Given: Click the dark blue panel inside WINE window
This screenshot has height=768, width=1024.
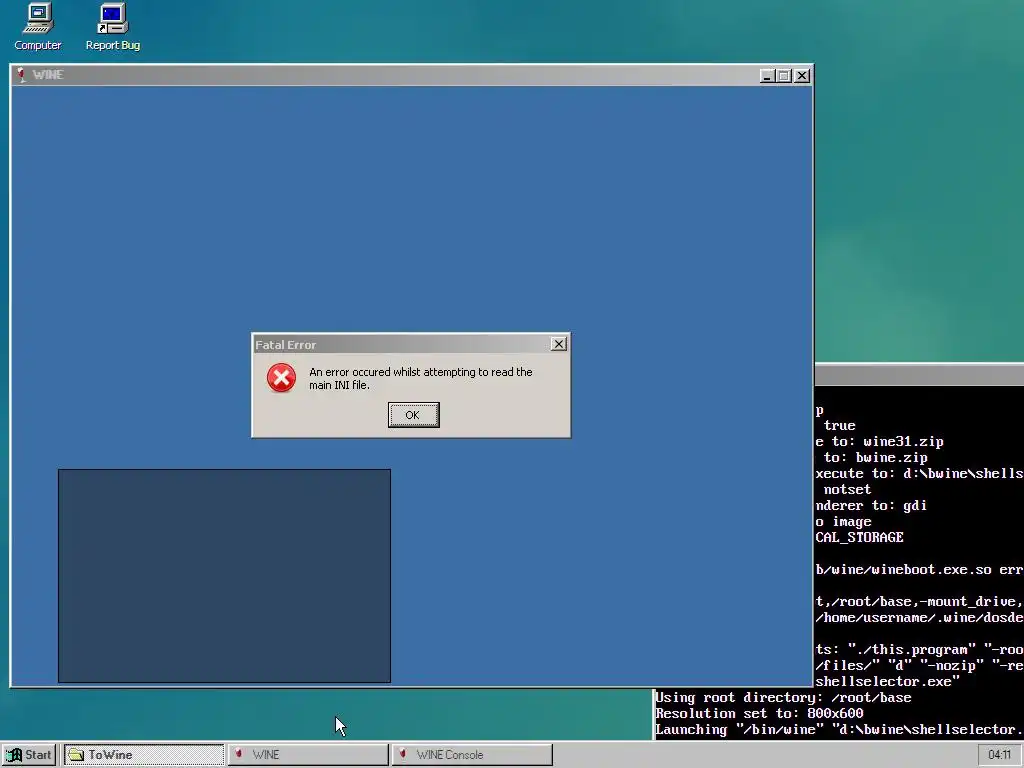Looking at the screenshot, I should coord(224,576).
